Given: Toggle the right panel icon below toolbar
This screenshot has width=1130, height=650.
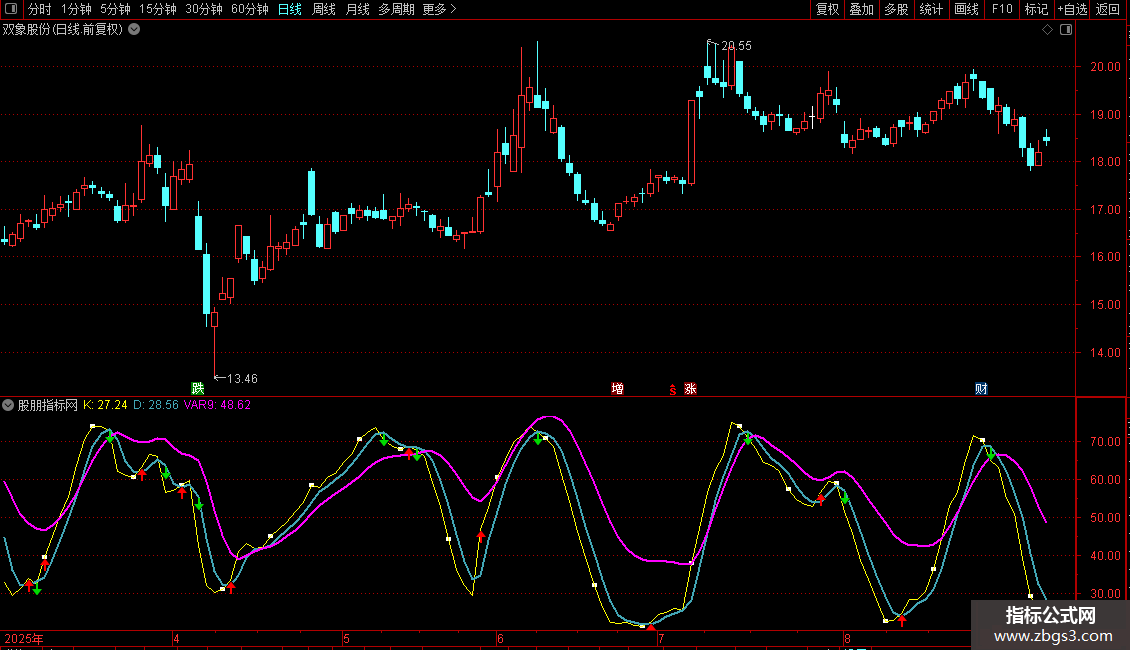Looking at the screenshot, I should (1066, 30).
